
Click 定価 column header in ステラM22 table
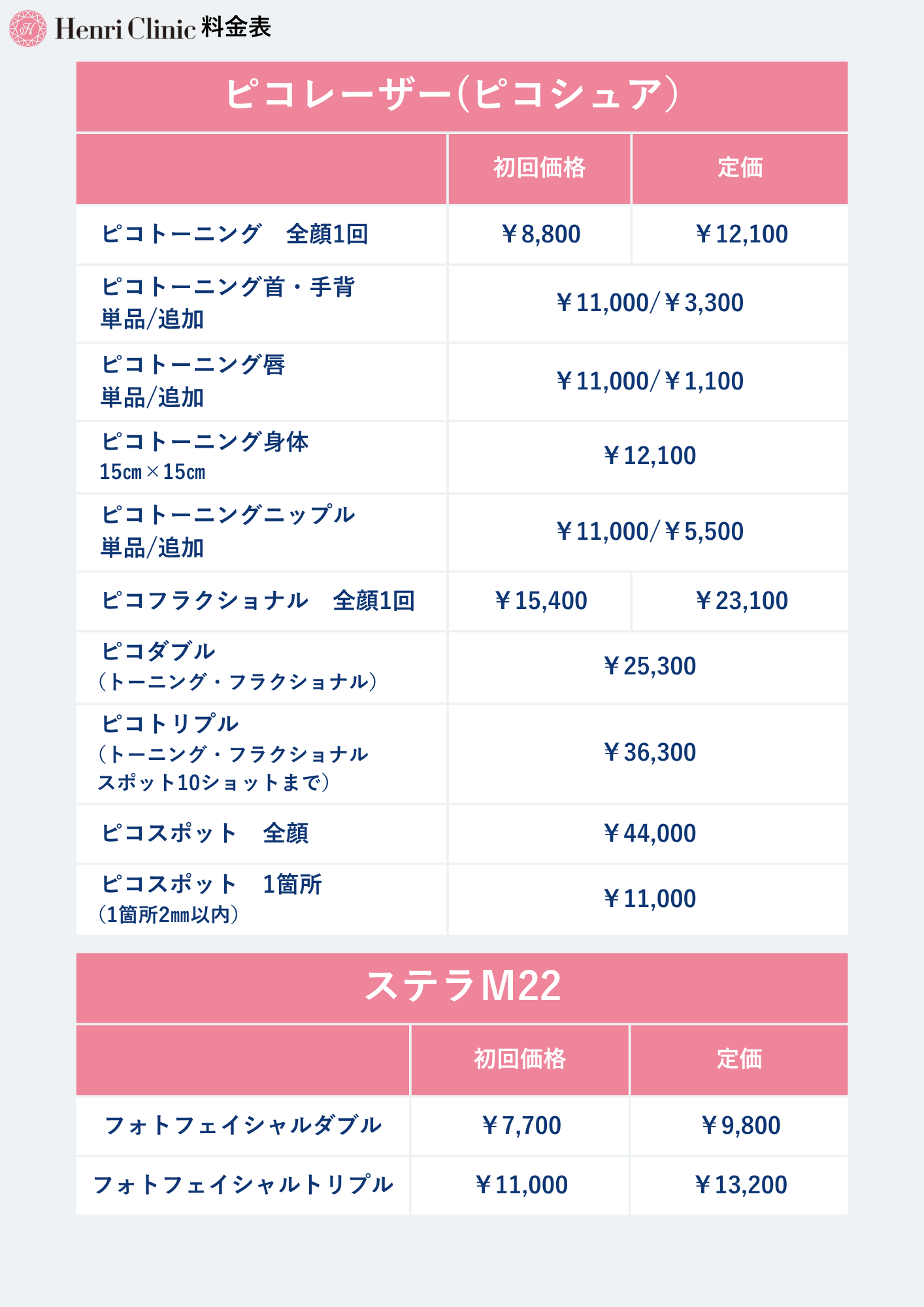pos(739,1059)
